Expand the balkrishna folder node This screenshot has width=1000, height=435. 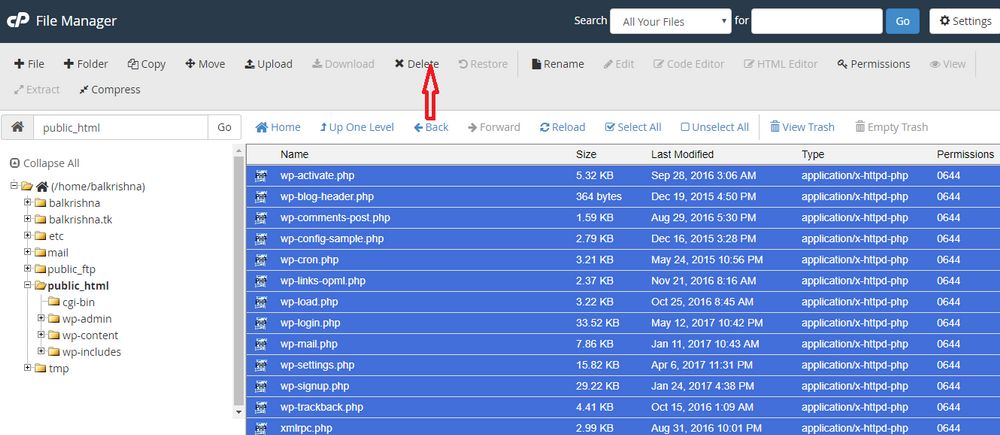coord(27,203)
